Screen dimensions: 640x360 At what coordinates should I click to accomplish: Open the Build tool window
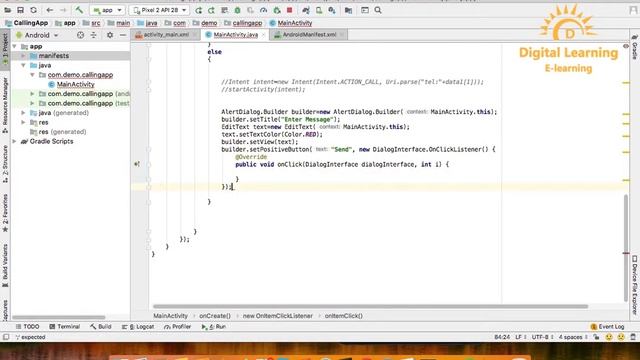(101, 327)
